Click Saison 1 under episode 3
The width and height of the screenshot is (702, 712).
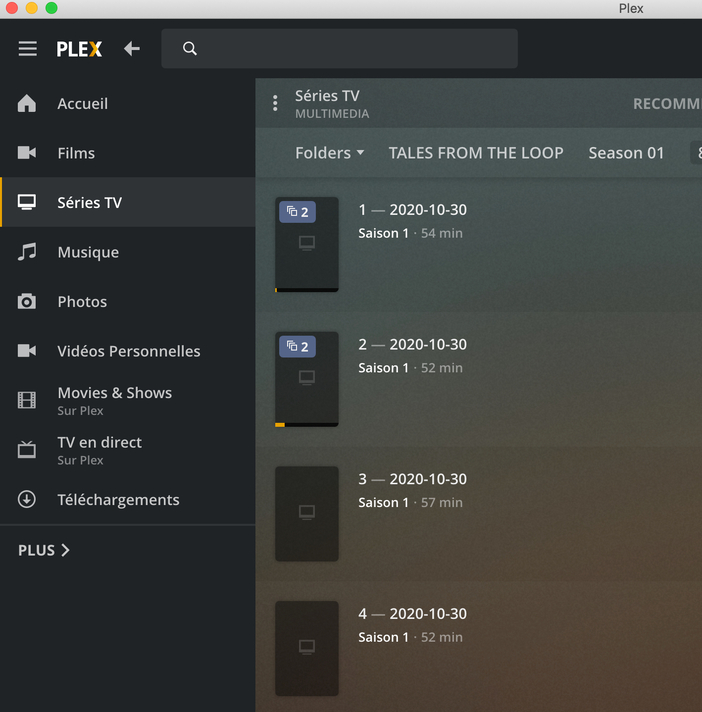[383, 502]
